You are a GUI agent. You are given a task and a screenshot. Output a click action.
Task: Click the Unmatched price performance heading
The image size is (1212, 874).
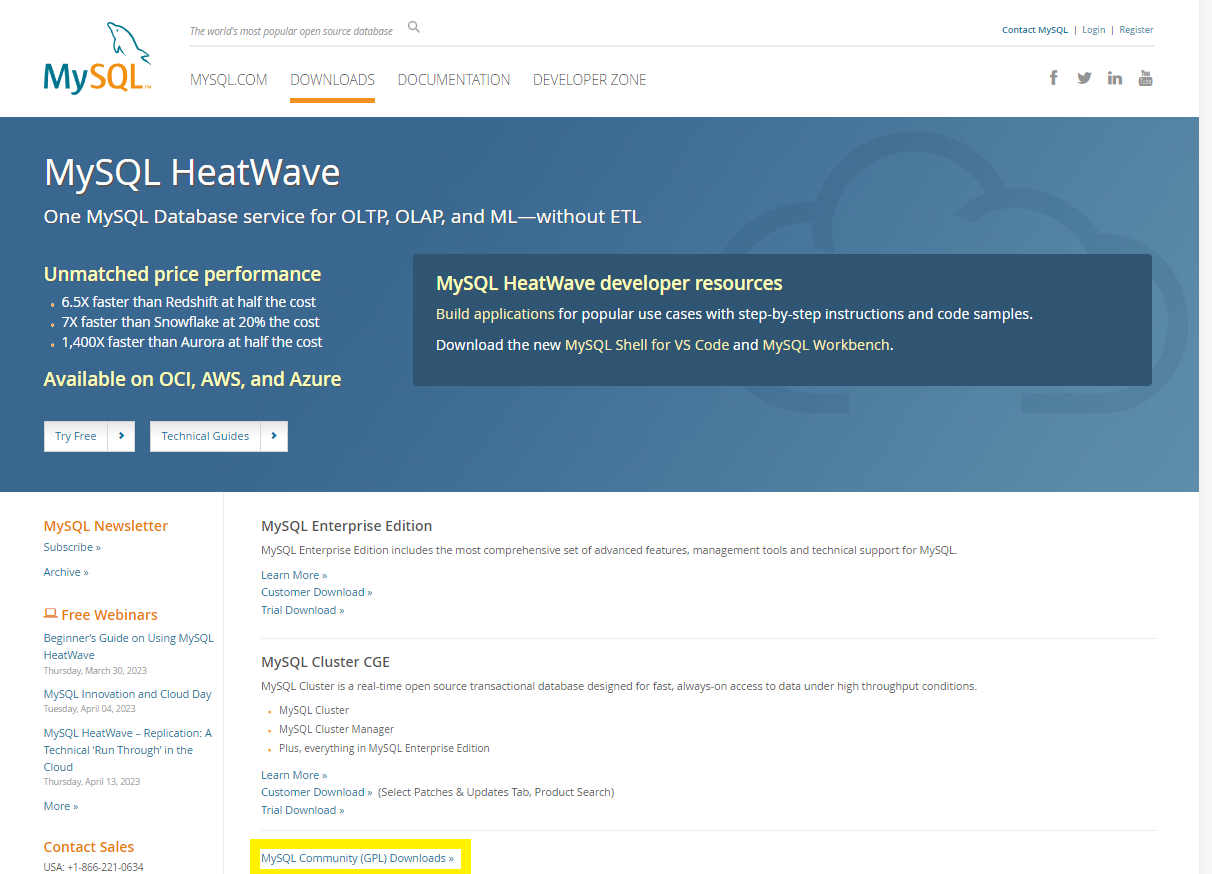[182, 274]
